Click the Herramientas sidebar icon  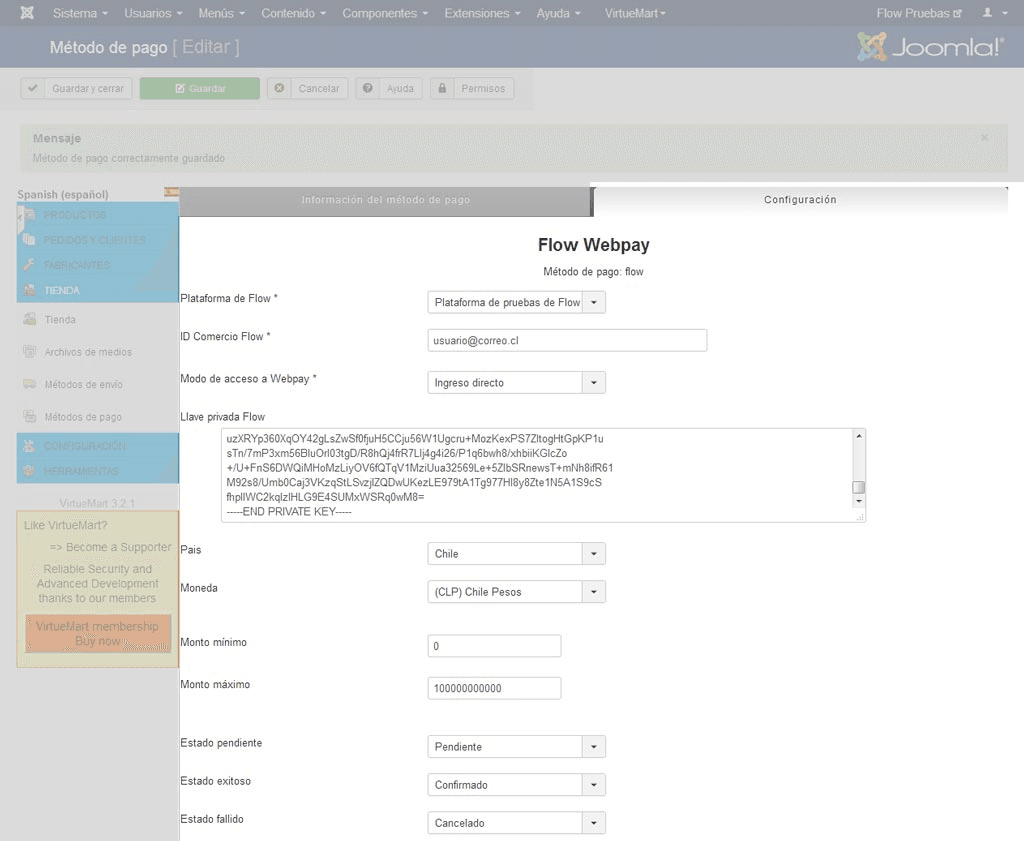click(x=29, y=471)
